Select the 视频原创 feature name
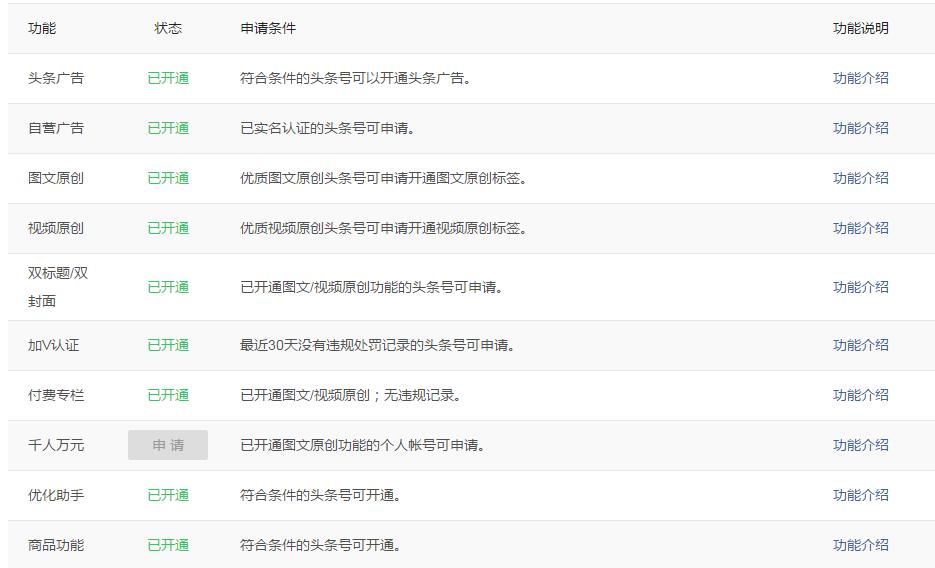This screenshot has width=935, height=568. [x=56, y=228]
